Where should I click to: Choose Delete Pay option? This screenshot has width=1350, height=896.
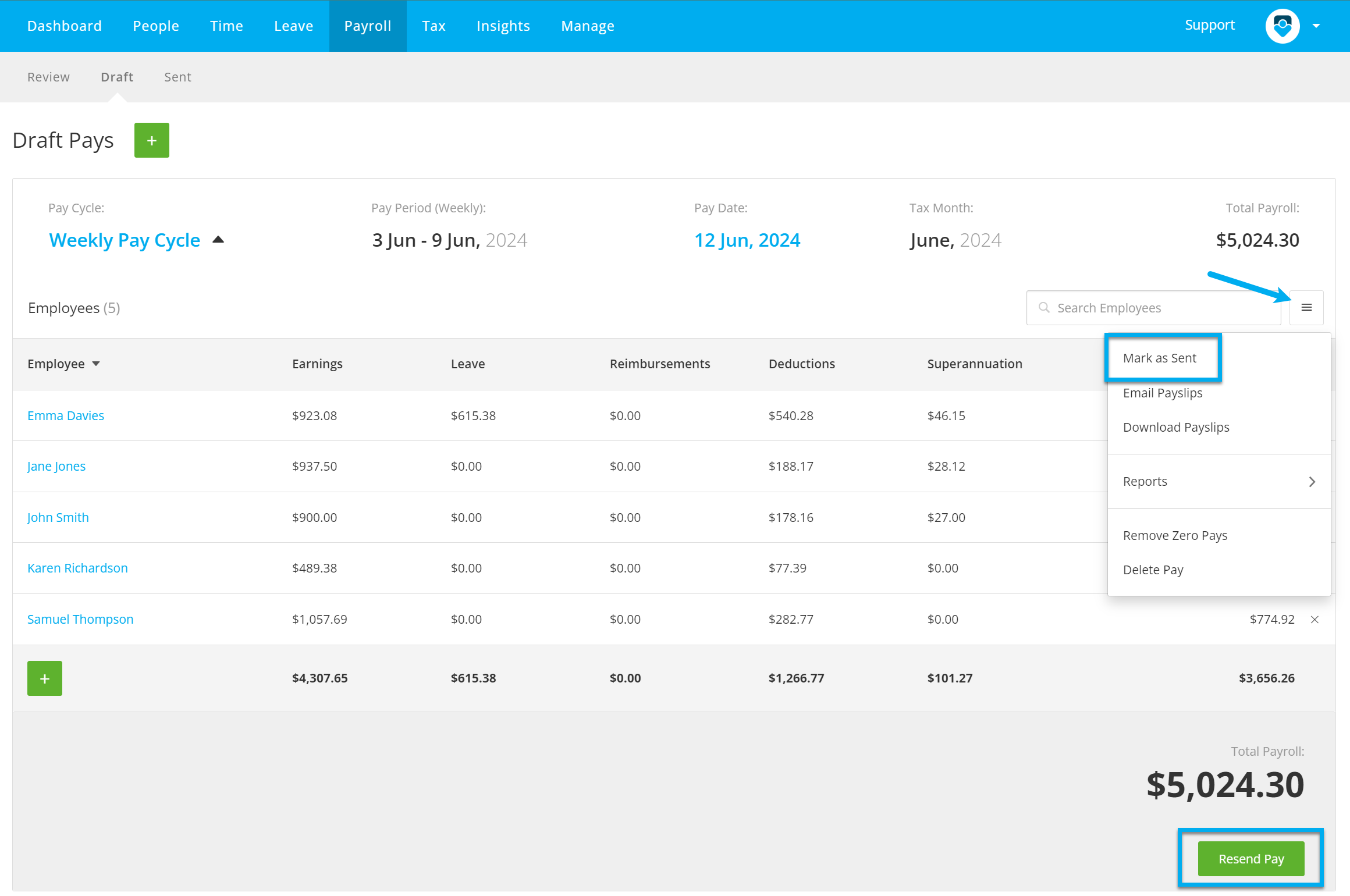[1153, 570]
